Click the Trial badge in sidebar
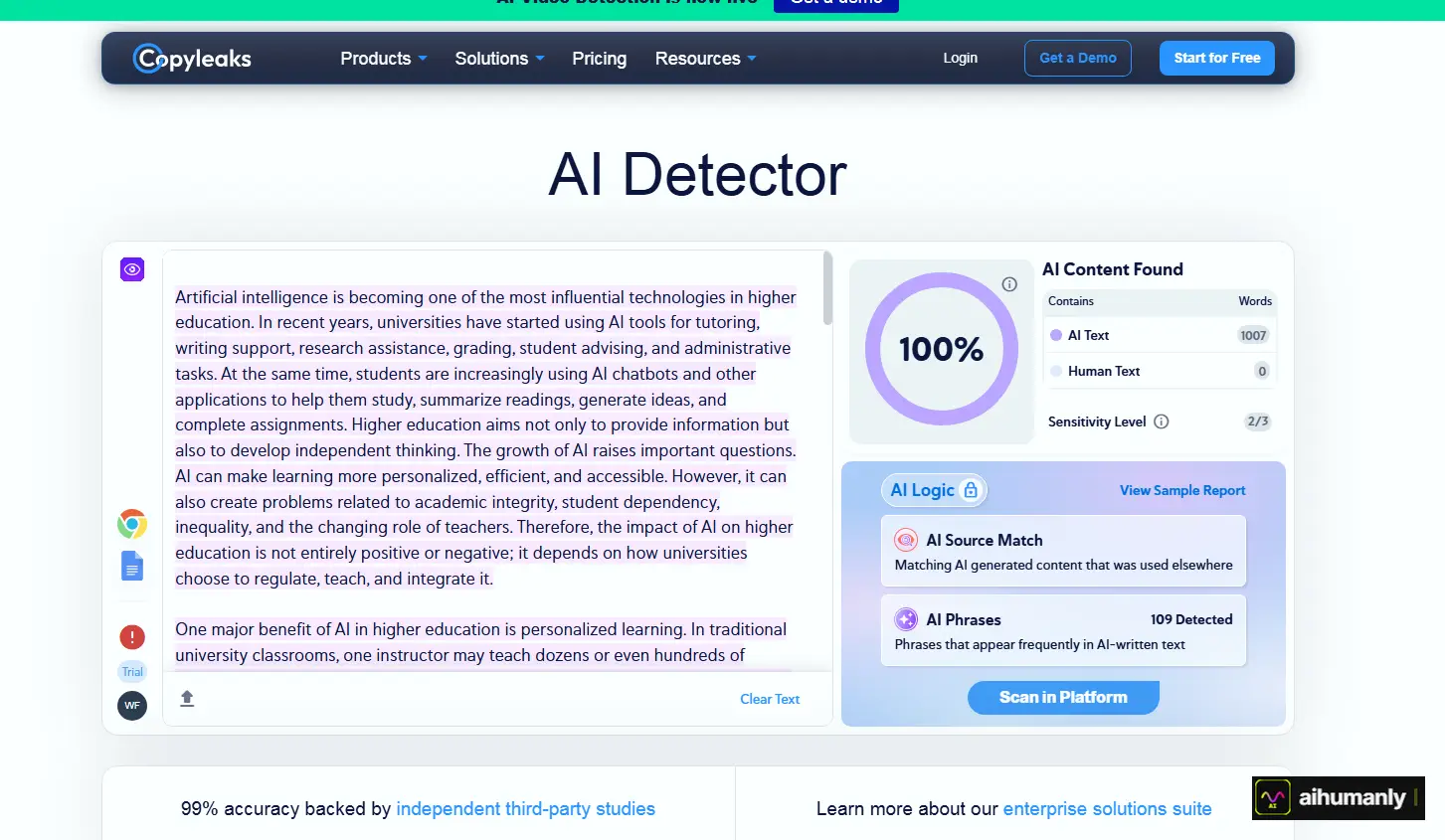 pos(132,672)
